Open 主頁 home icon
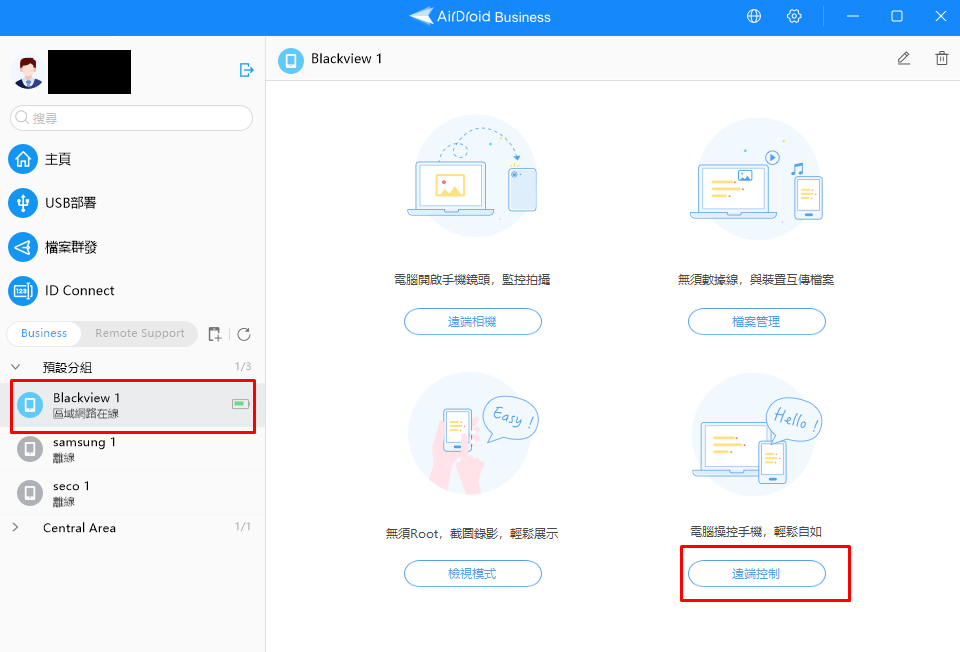960x652 pixels. pos(23,159)
